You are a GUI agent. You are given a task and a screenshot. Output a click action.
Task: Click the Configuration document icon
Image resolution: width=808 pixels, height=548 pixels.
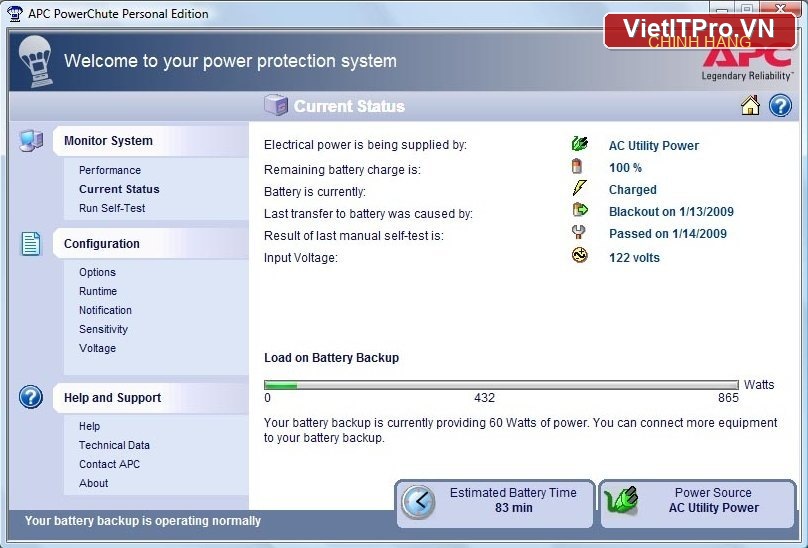31,243
